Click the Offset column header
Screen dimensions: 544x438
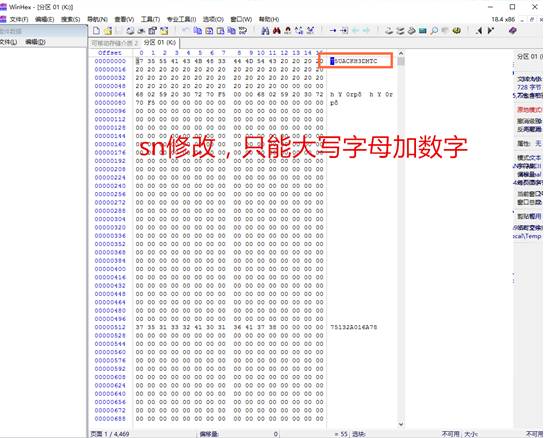pos(110,53)
